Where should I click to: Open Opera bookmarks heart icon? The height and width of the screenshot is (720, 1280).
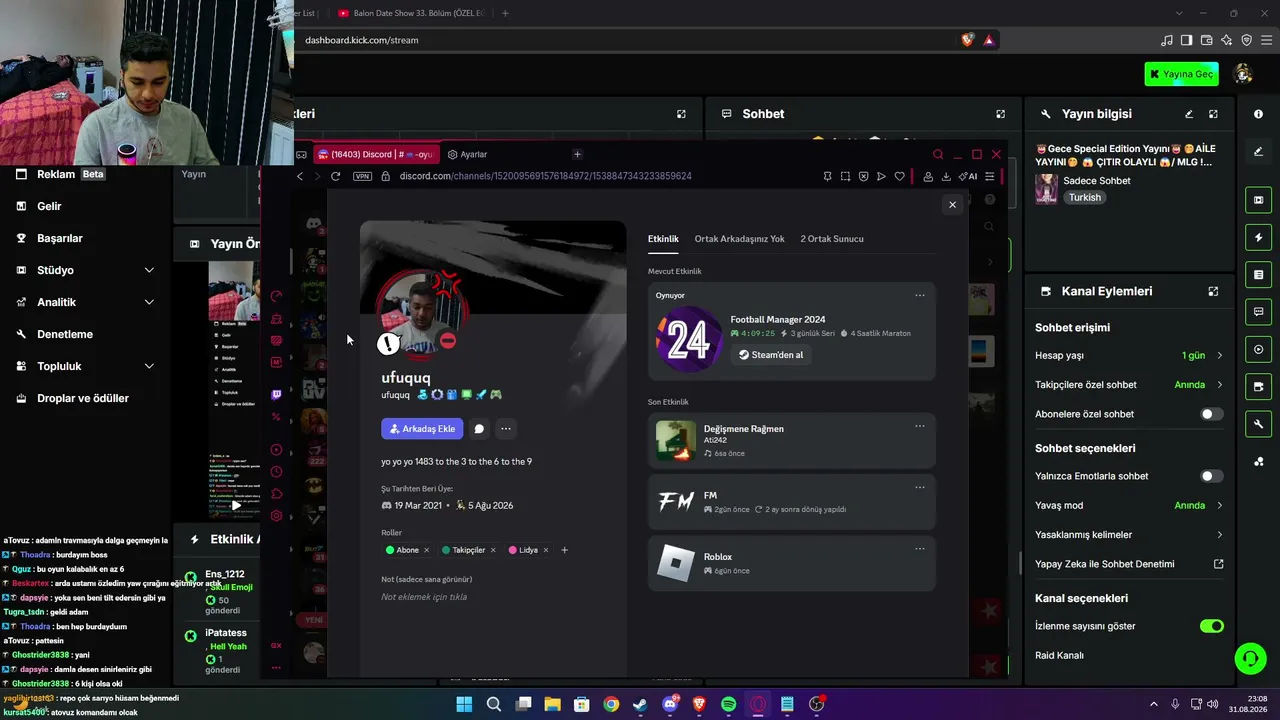click(900, 176)
